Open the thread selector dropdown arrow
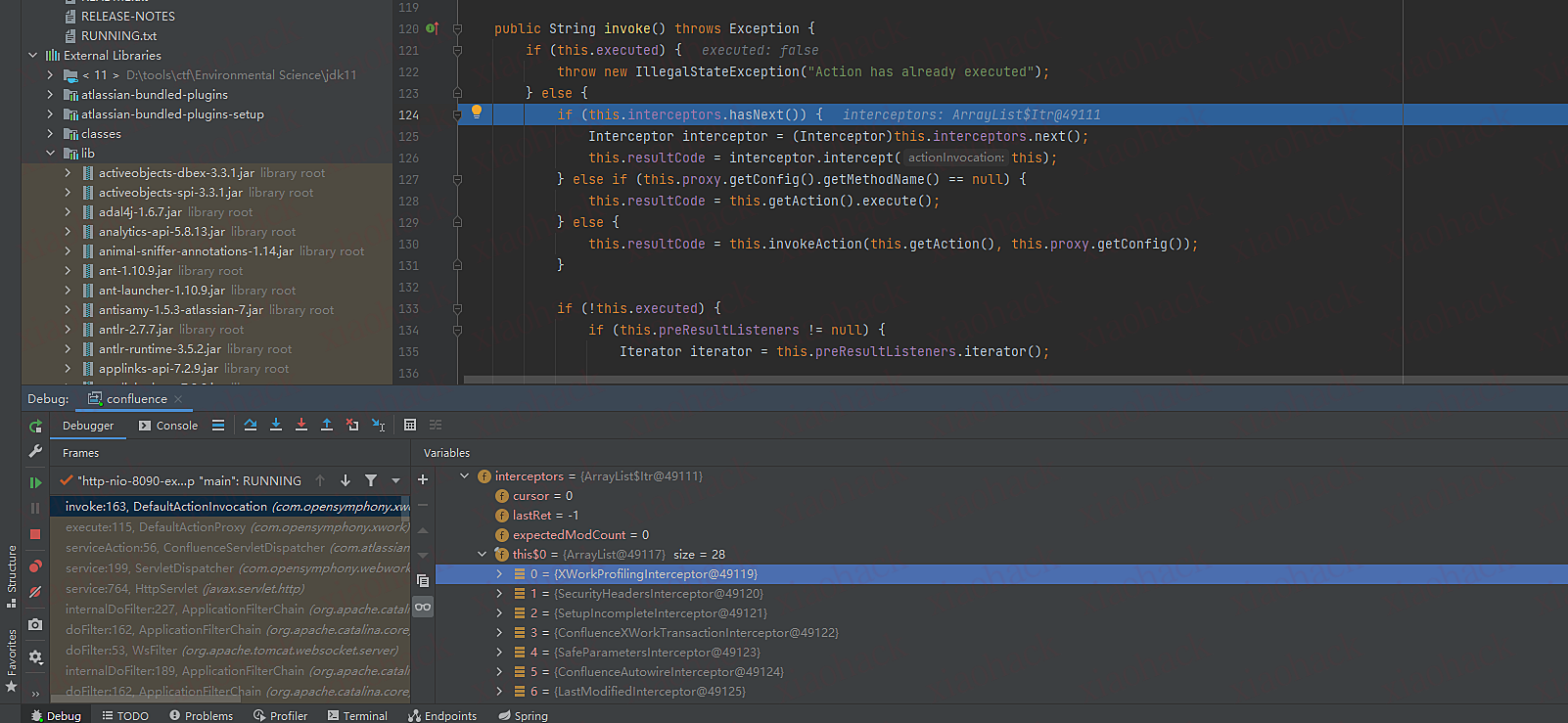The height and width of the screenshot is (723, 1568). pos(395,480)
